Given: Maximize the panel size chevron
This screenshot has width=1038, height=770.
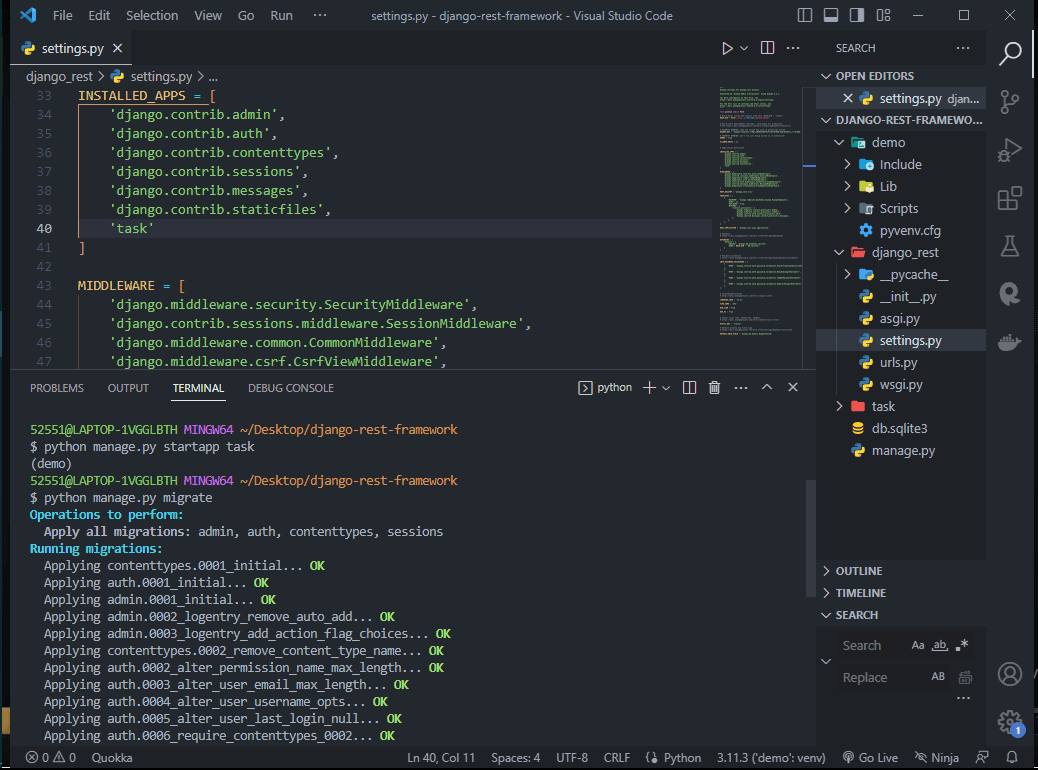Looking at the screenshot, I should coord(767,387).
